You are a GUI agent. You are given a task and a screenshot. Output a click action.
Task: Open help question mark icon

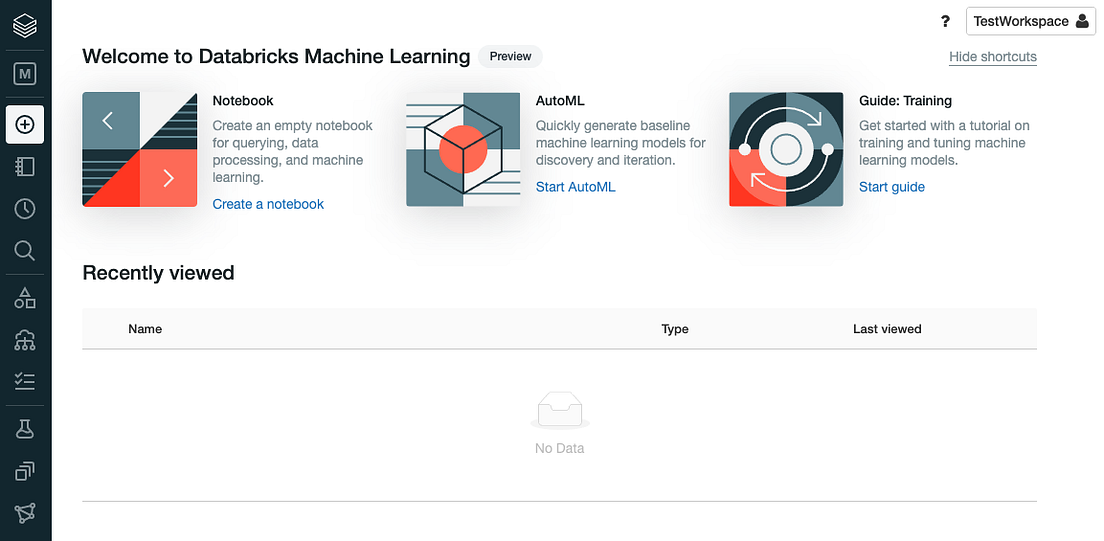tap(946, 22)
